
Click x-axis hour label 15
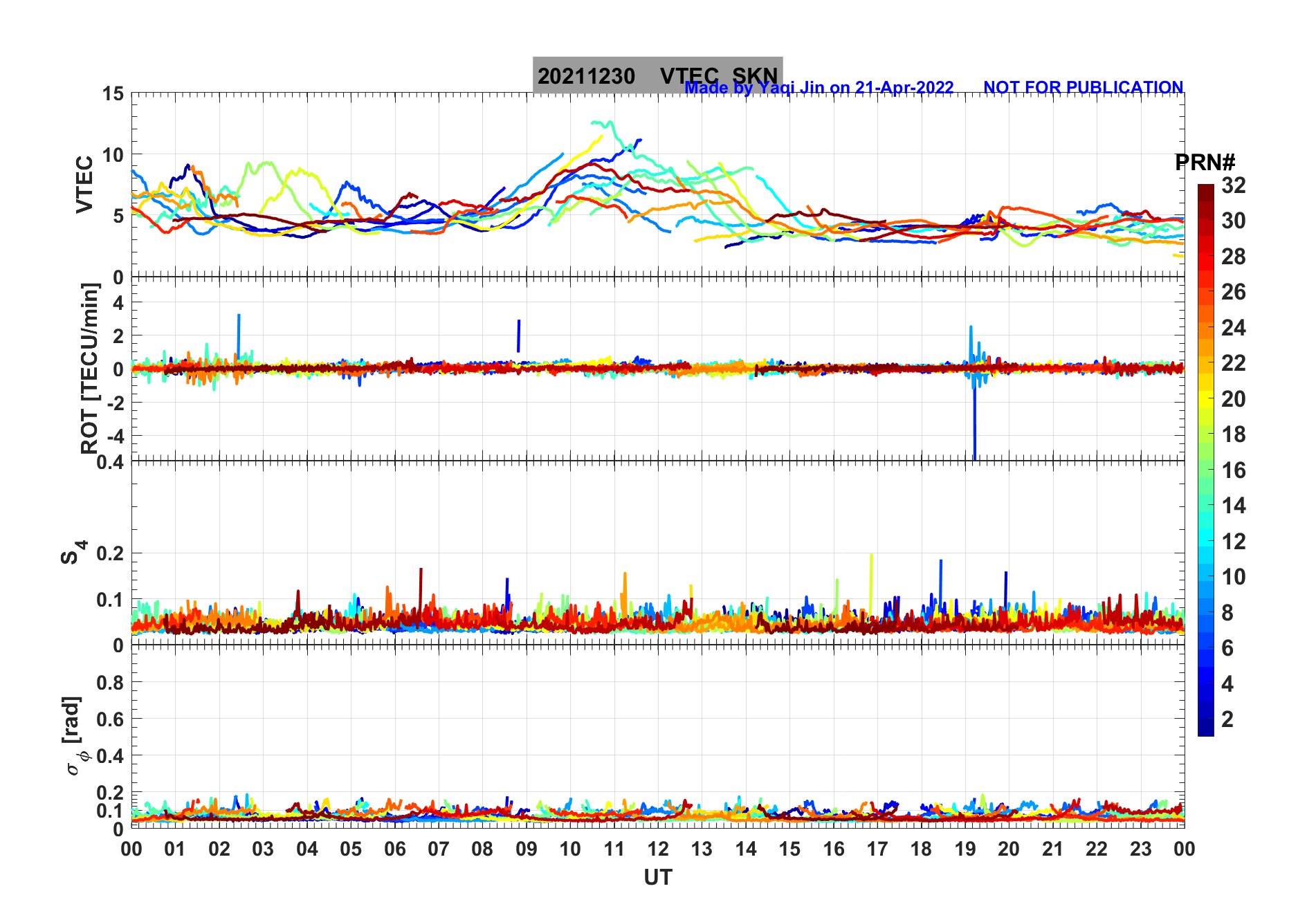pyautogui.click(x=789, y=849)
